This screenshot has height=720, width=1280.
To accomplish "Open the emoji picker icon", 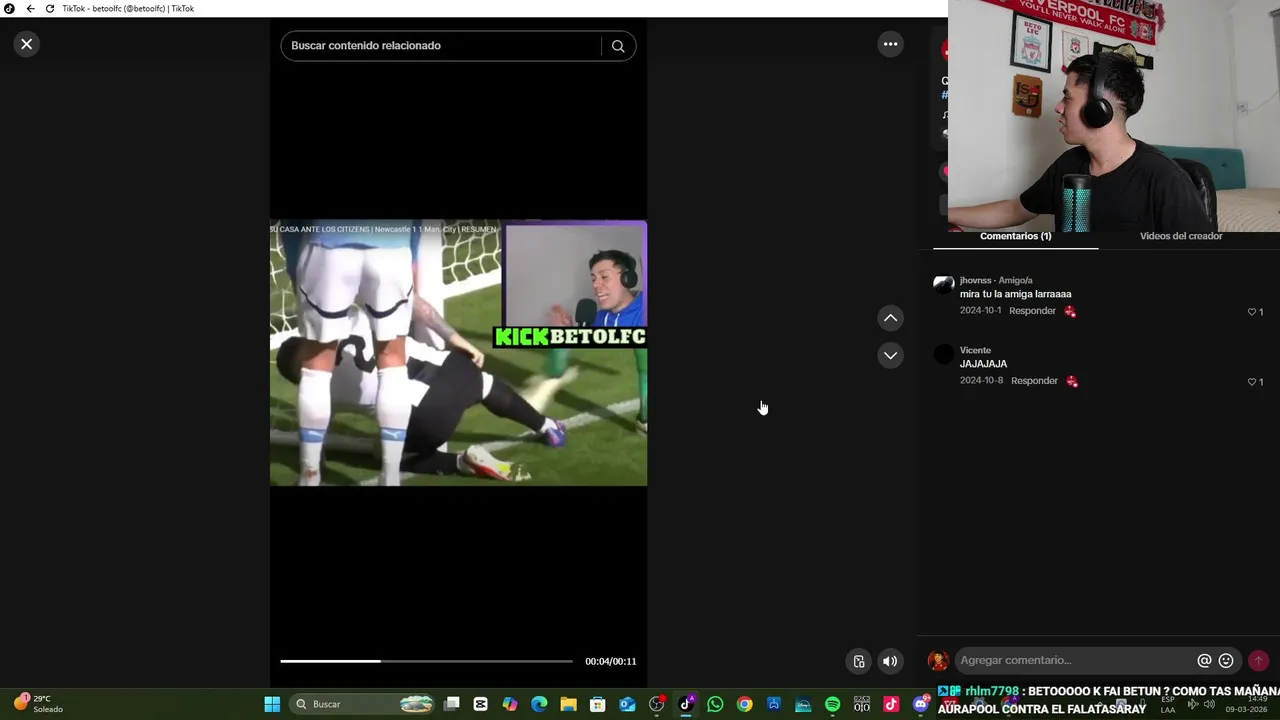I will tap(1226, 661).
